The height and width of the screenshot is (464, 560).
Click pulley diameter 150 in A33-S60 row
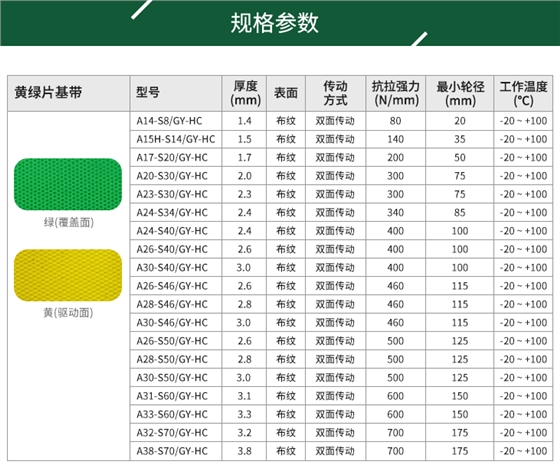click(460, 414)
